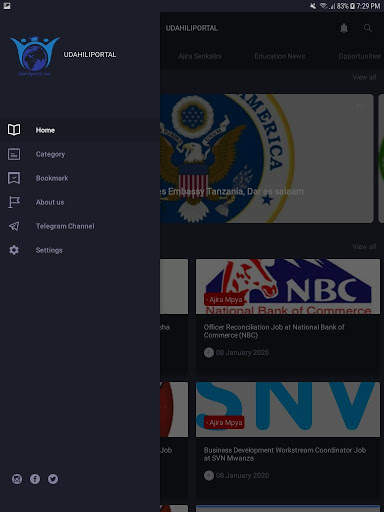Click the battery status icon
The image size is (384, 512).
point(352,6)
